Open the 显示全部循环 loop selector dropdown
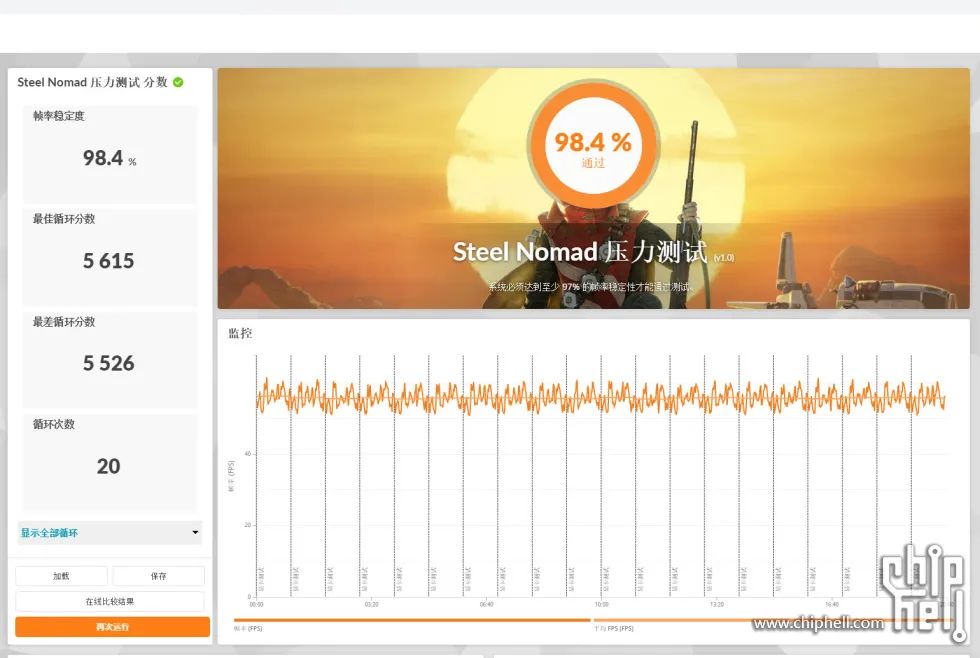Screen dimensions: 980x658 pyautogui.click(x=110, y=533)
